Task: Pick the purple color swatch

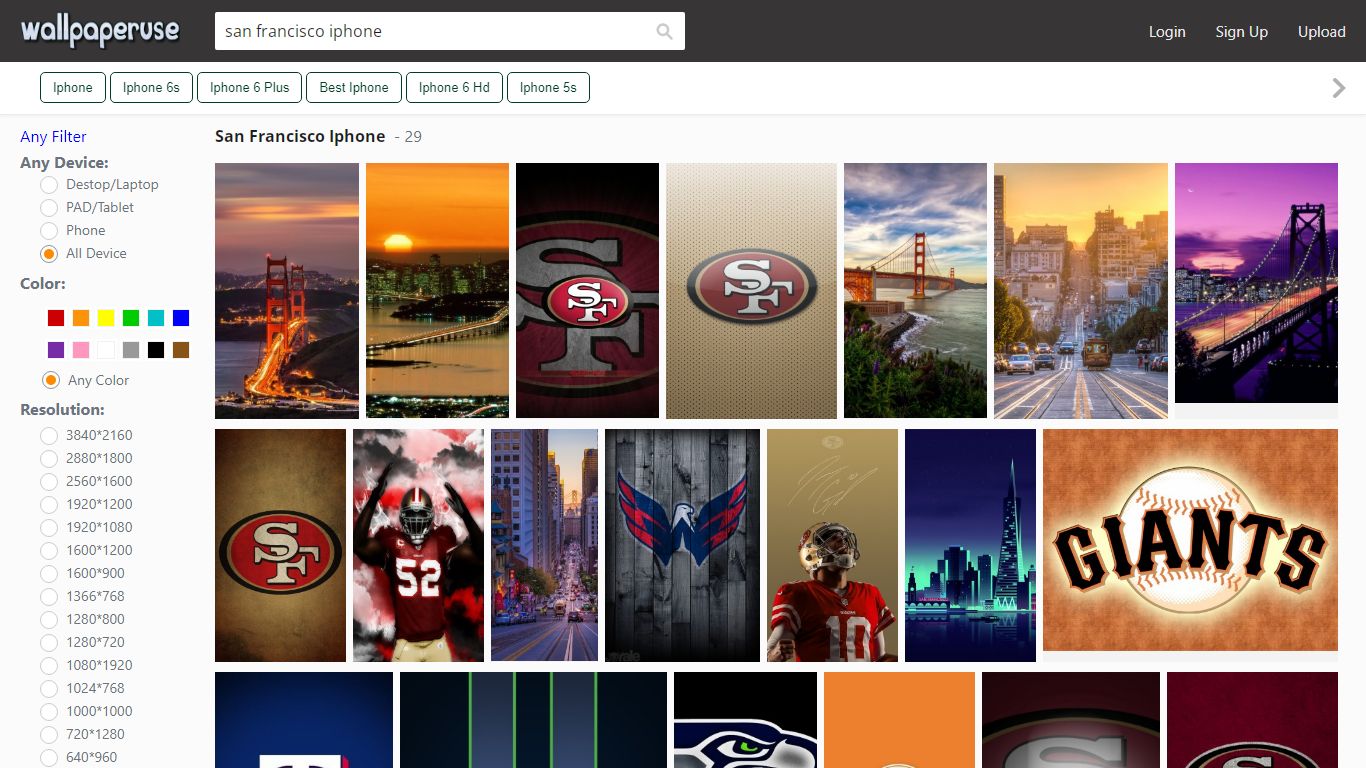Action: pyautogui.click(x=56, y=350)
